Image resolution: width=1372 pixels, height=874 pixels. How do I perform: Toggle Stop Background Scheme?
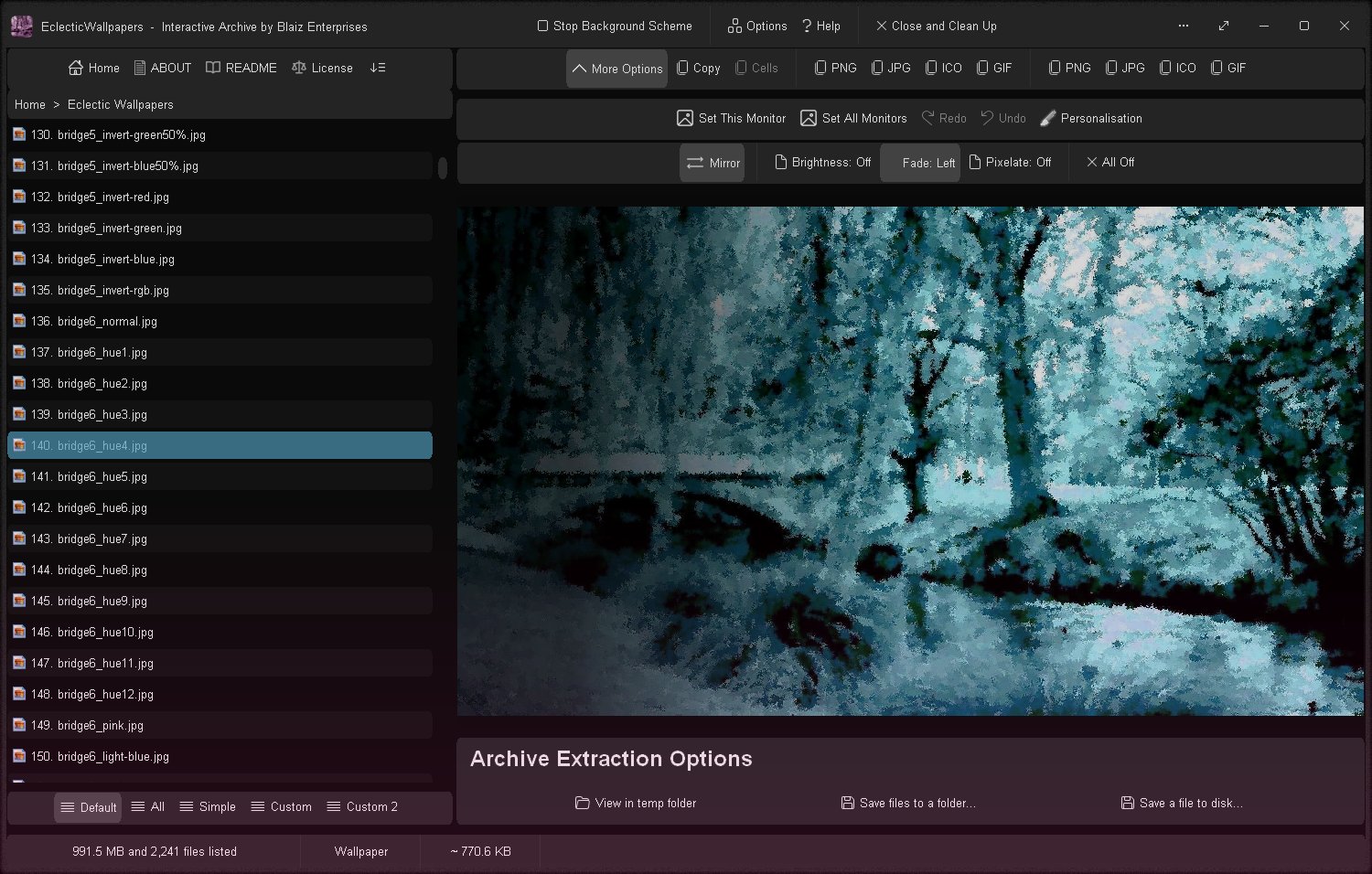615,26
